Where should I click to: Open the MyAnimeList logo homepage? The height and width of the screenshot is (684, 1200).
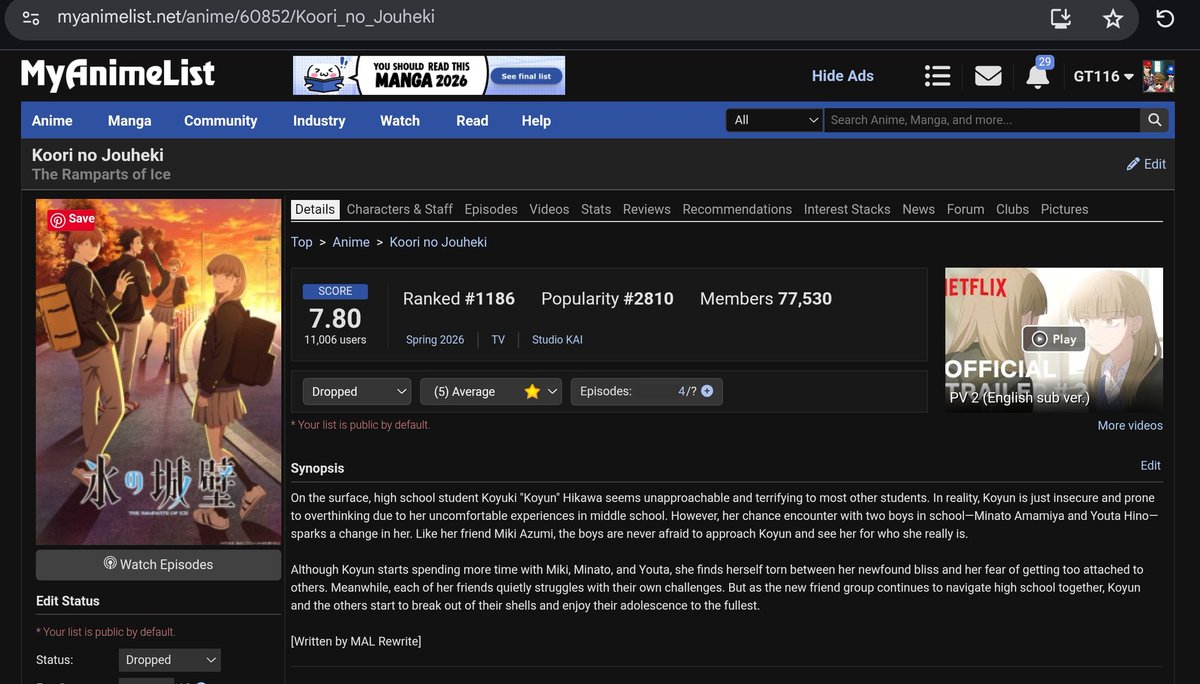point(118,75)
